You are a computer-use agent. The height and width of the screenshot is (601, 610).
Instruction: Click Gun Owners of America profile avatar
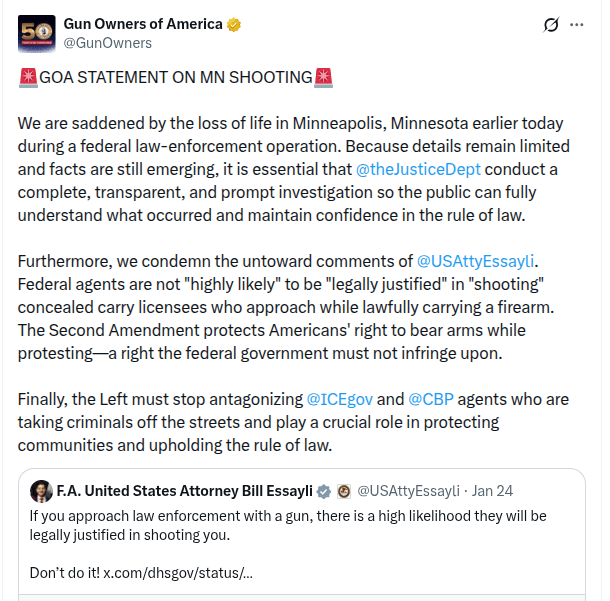(36, 33)
